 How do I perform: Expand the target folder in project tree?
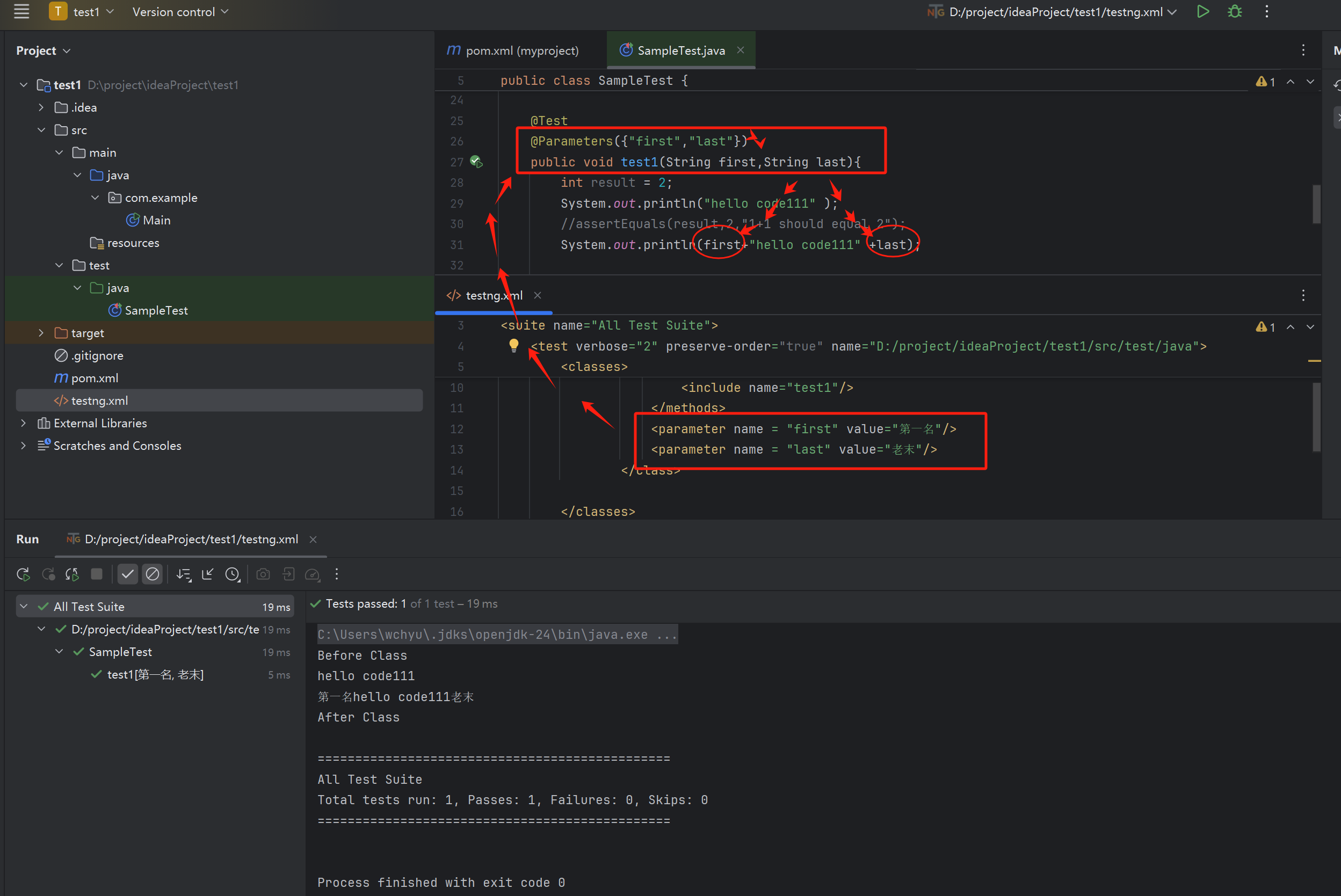pos(41,333)
